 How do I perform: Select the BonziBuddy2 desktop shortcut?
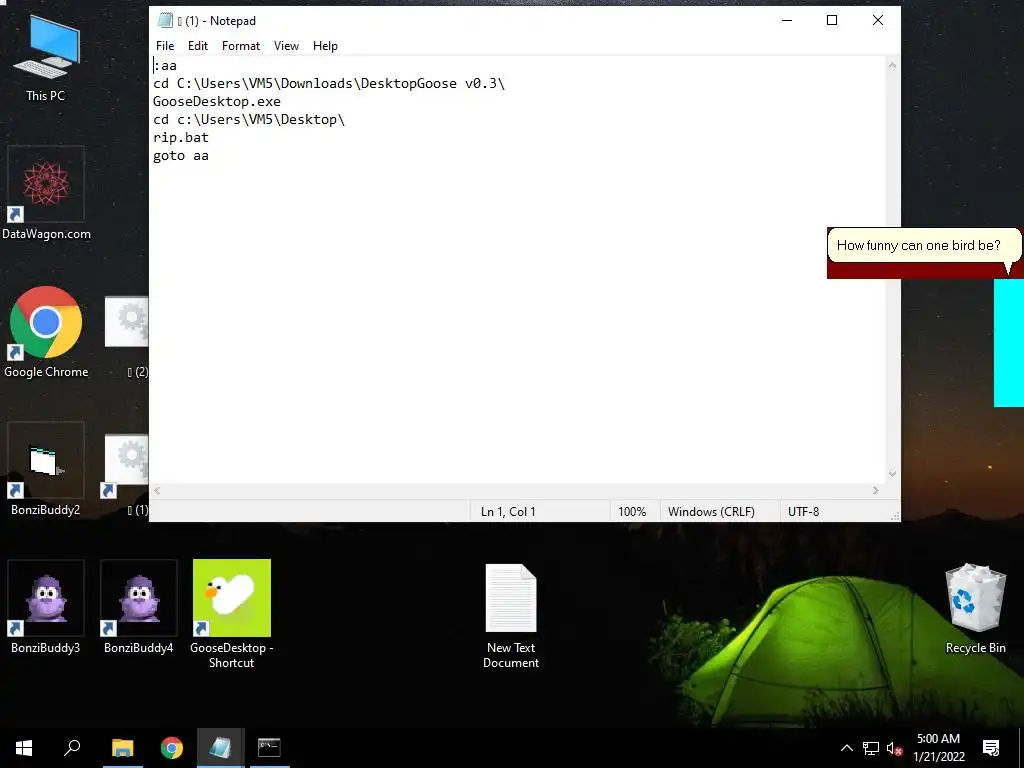click(x=46, y=470)
